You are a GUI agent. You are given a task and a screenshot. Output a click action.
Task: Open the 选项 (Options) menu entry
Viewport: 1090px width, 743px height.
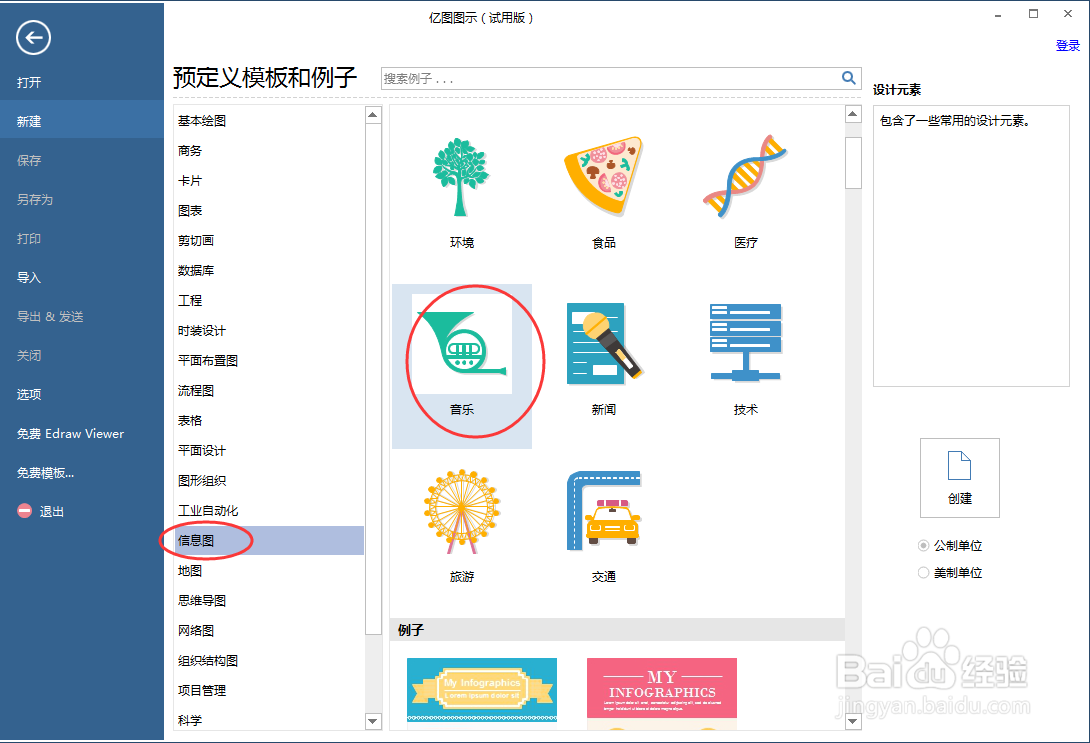pyautogui.click(x=29, y=394)
